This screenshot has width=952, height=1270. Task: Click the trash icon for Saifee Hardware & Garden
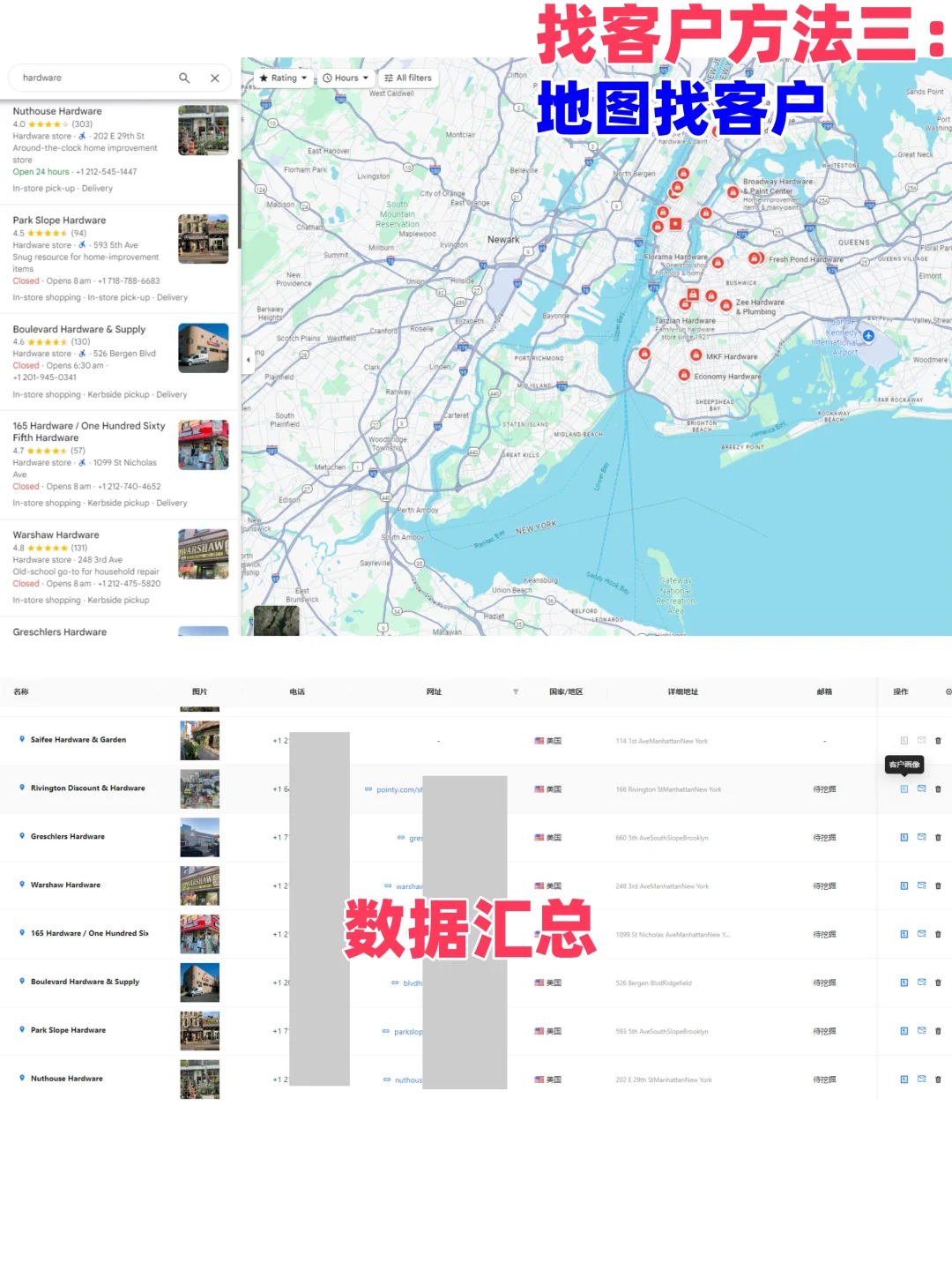pos(938,741)
